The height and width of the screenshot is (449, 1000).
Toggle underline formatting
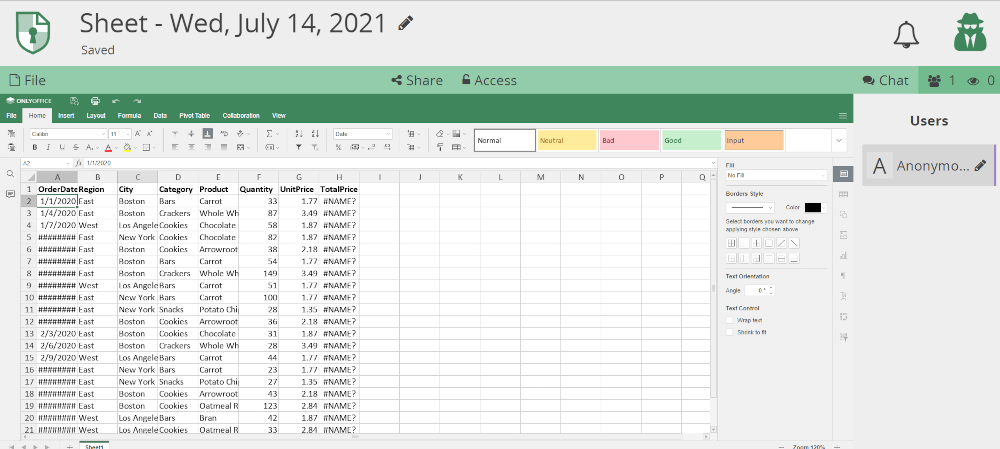pos(62,147)
